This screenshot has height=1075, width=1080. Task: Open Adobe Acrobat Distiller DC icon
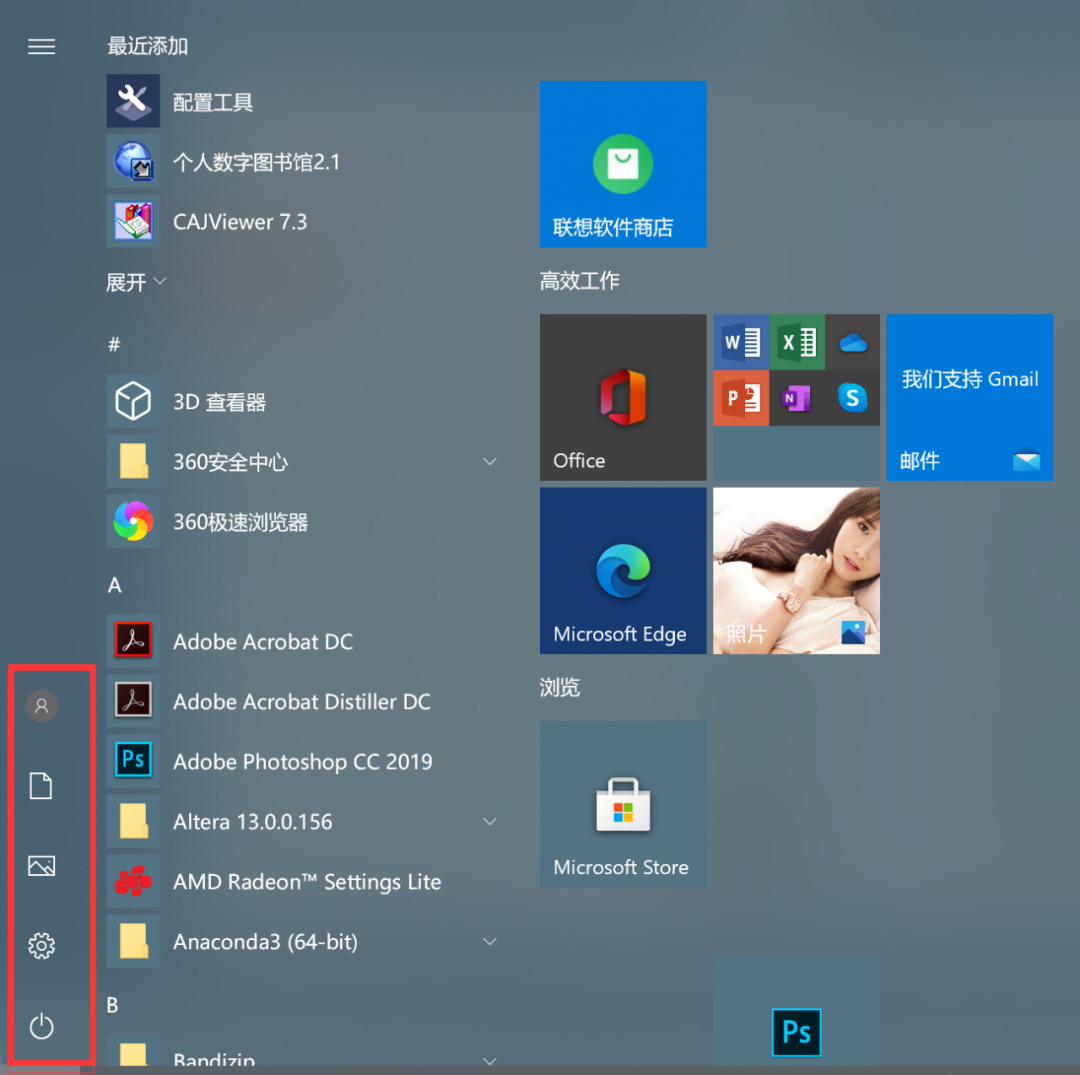[133, 701]
